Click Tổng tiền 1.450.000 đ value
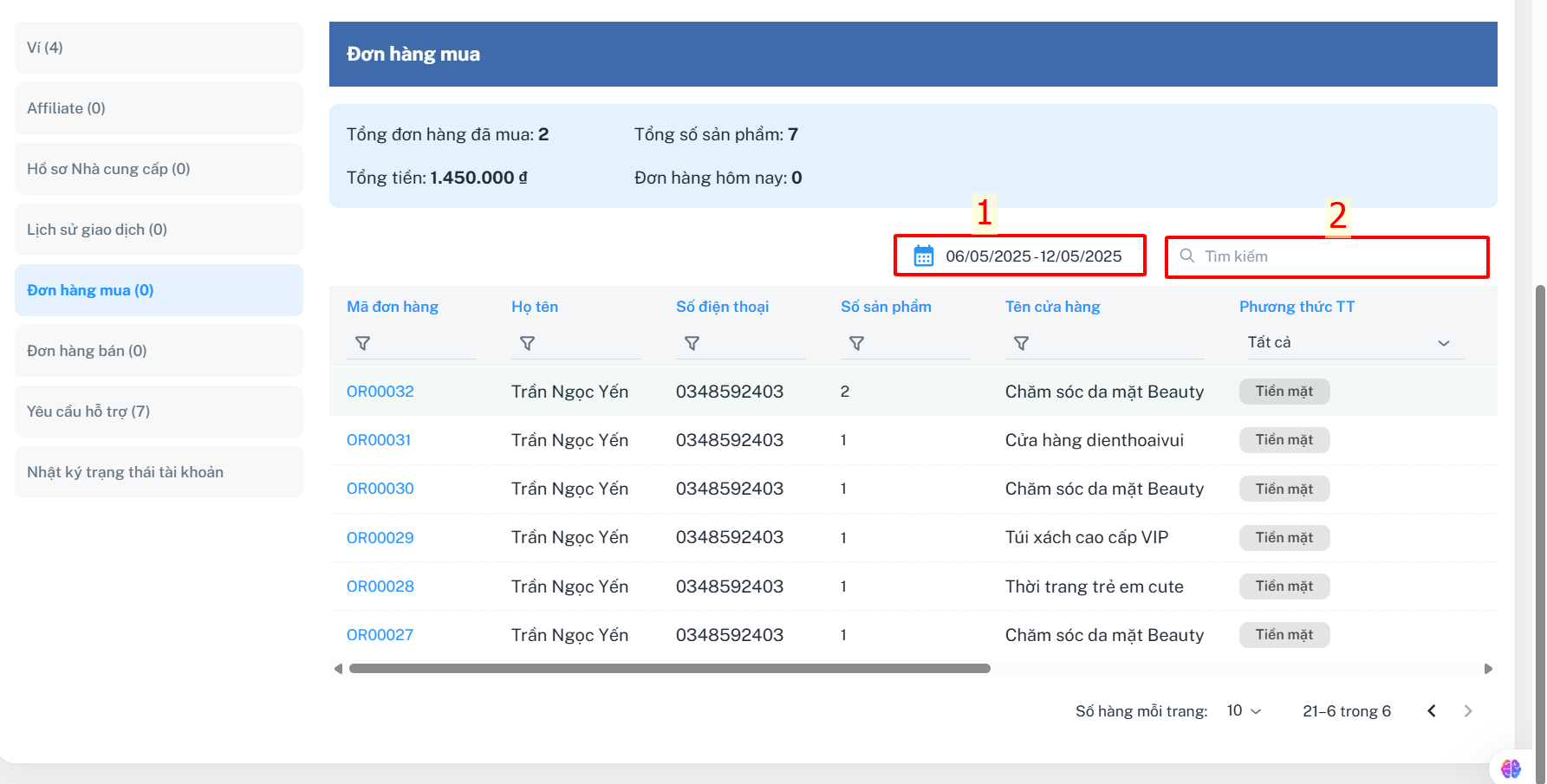 click(479, 178)
